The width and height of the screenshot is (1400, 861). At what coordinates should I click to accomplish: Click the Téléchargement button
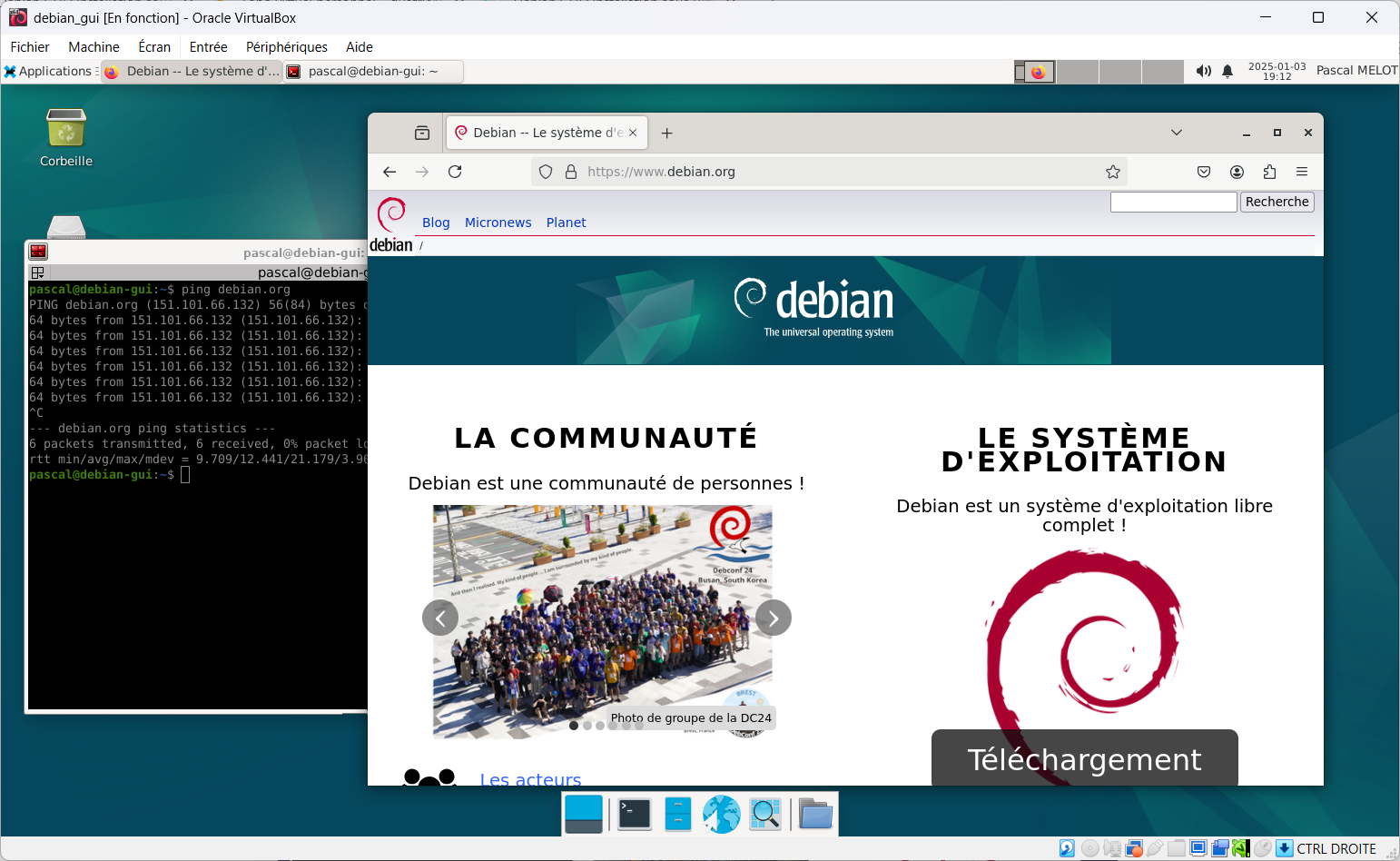click(1085, 757)
